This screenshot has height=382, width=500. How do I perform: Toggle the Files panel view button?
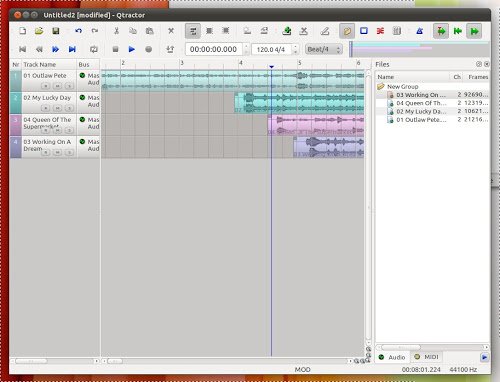pos(347,31)
